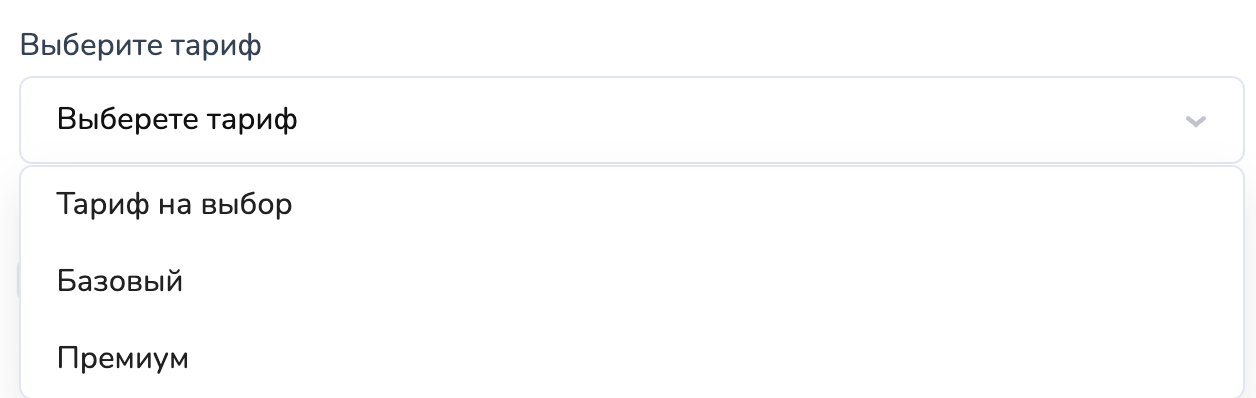The height and width of the screenshot is (398, 1256).
Task: Click the chevron arrow in the tariff dropdown
Action: [x=1195, y=122]
